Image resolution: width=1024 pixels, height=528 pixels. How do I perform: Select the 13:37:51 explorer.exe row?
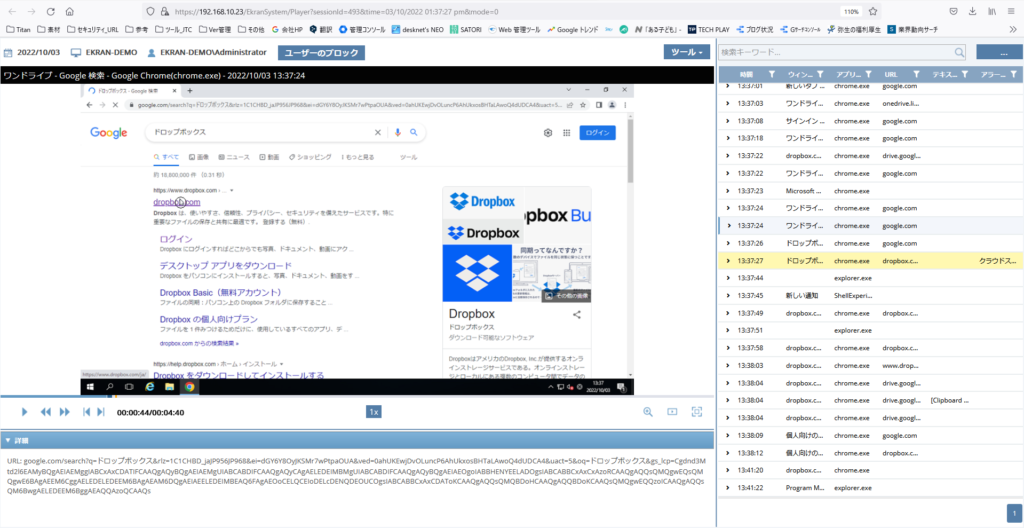(x=871, y=330)
